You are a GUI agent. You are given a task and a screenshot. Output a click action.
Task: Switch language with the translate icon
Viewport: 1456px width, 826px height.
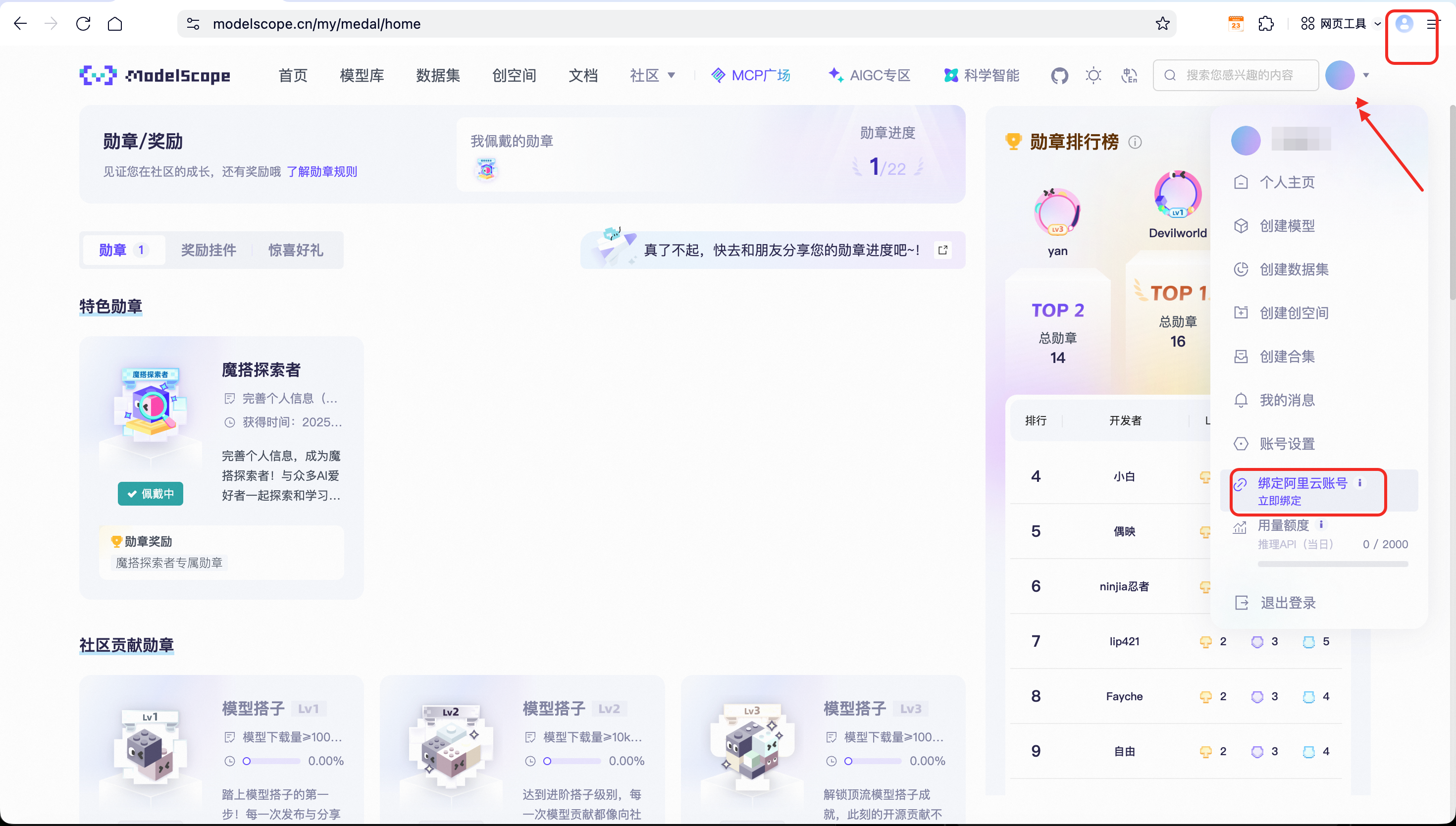(1129, 75)
